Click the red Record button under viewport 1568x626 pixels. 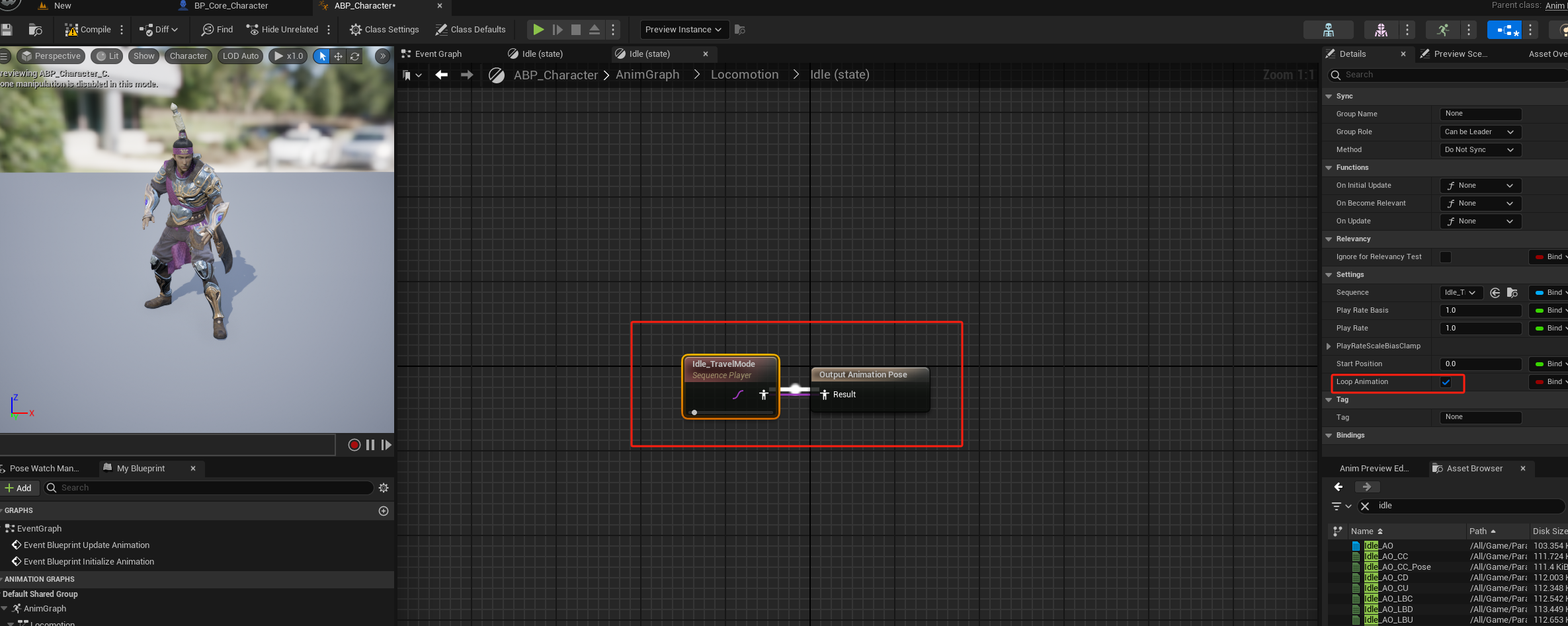point(354,445)
